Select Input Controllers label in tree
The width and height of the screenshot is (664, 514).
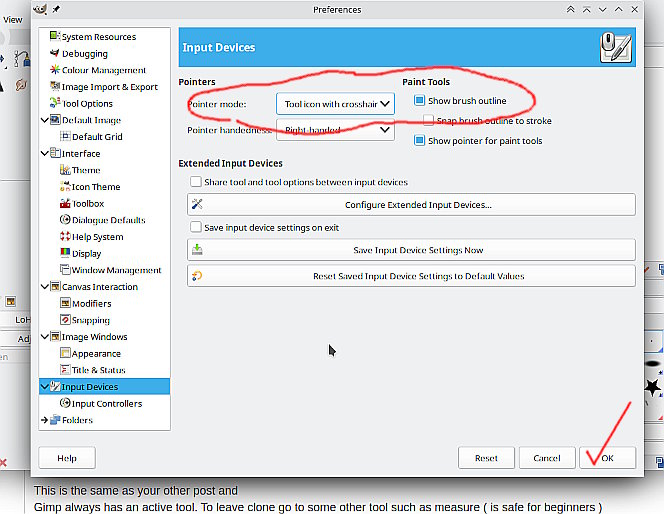click(x=107, y=403)
